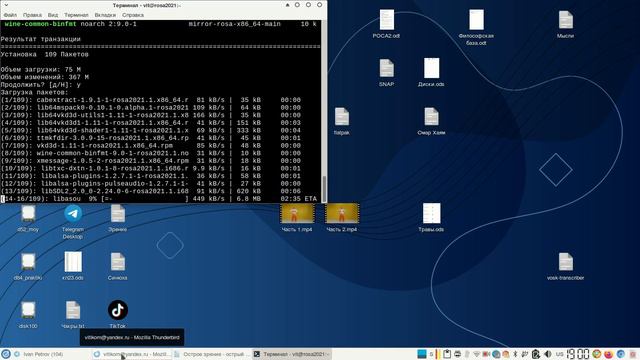Screen dimensions: 640x360
Task: Select the Мысли desktop file icon
Action: 565,24
